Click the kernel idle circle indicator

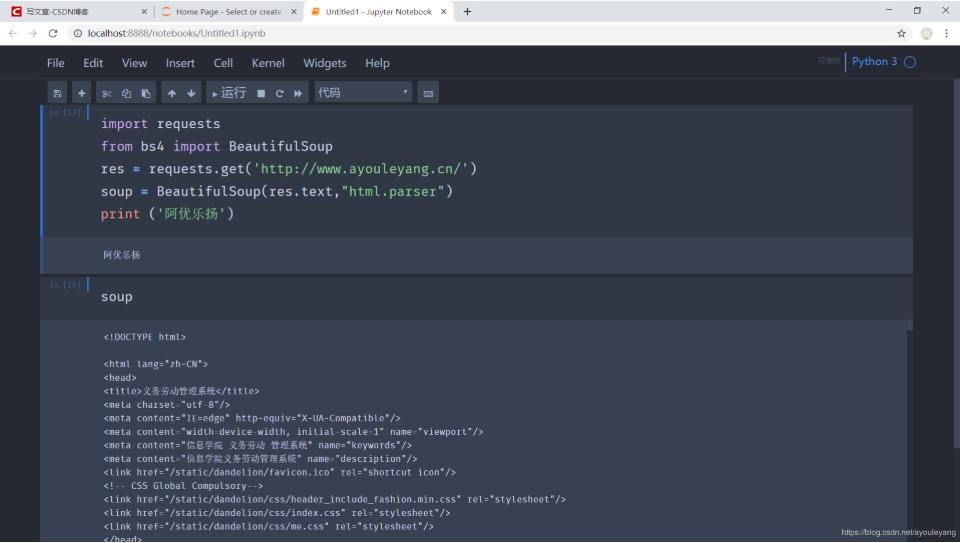[x=910, y=62]
